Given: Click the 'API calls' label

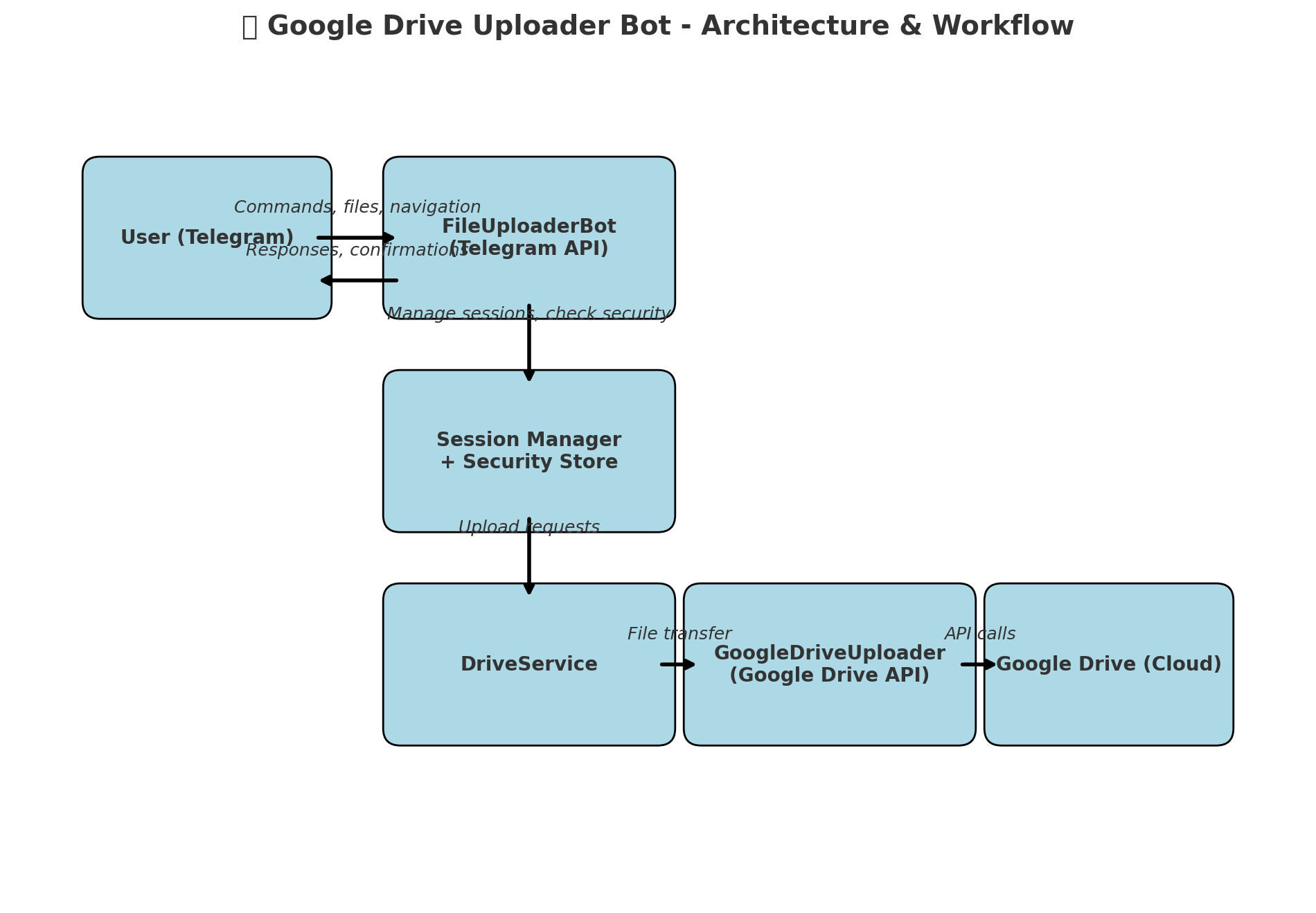Looking at the screenshot, I should [x=980, y=634].
